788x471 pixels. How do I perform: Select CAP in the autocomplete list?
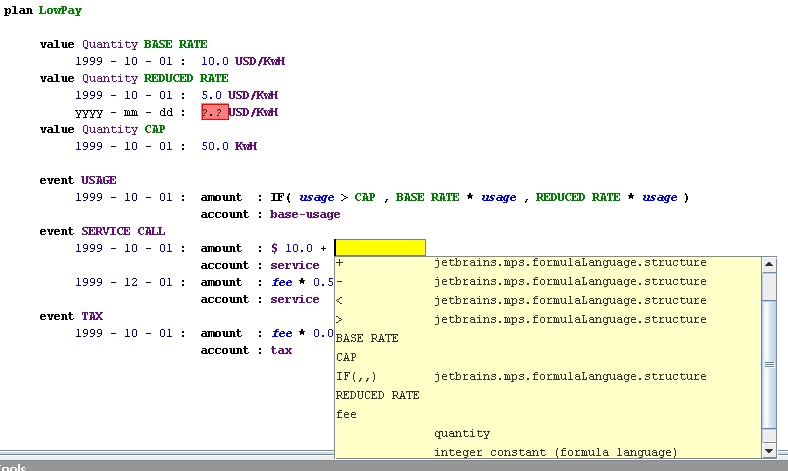tap(346, 358)
